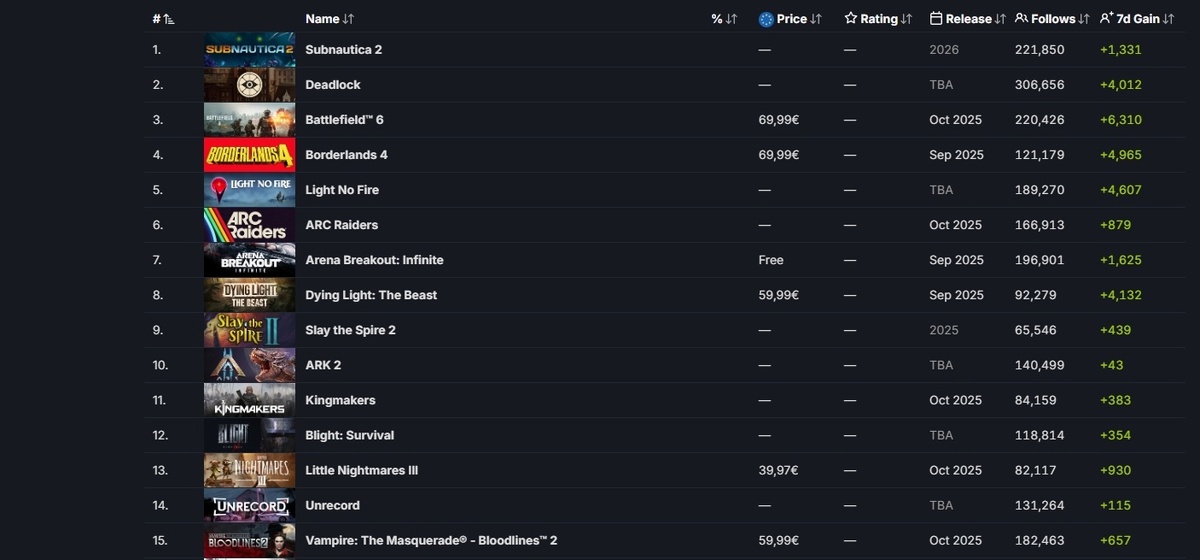The image size is (1200, 560).
Task: Open the Unrecord thumbnail
Action: (x=249, y=505)
